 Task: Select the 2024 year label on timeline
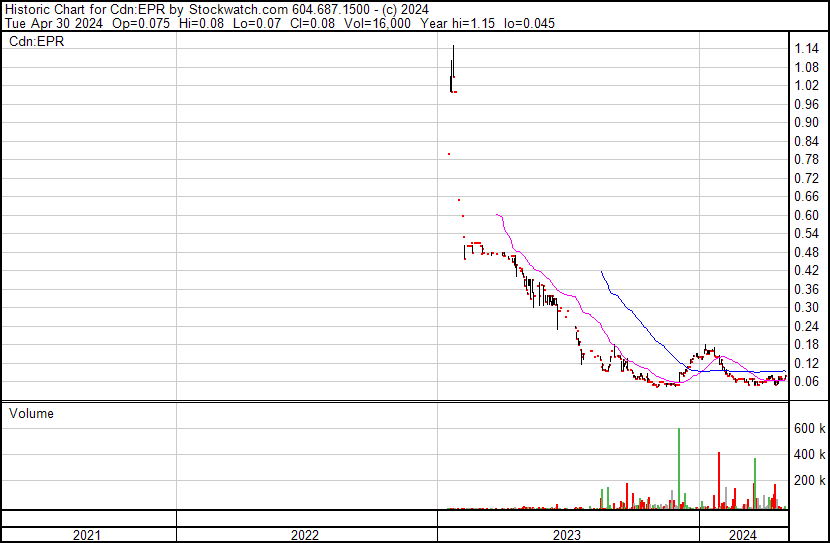tap(743, 535)
